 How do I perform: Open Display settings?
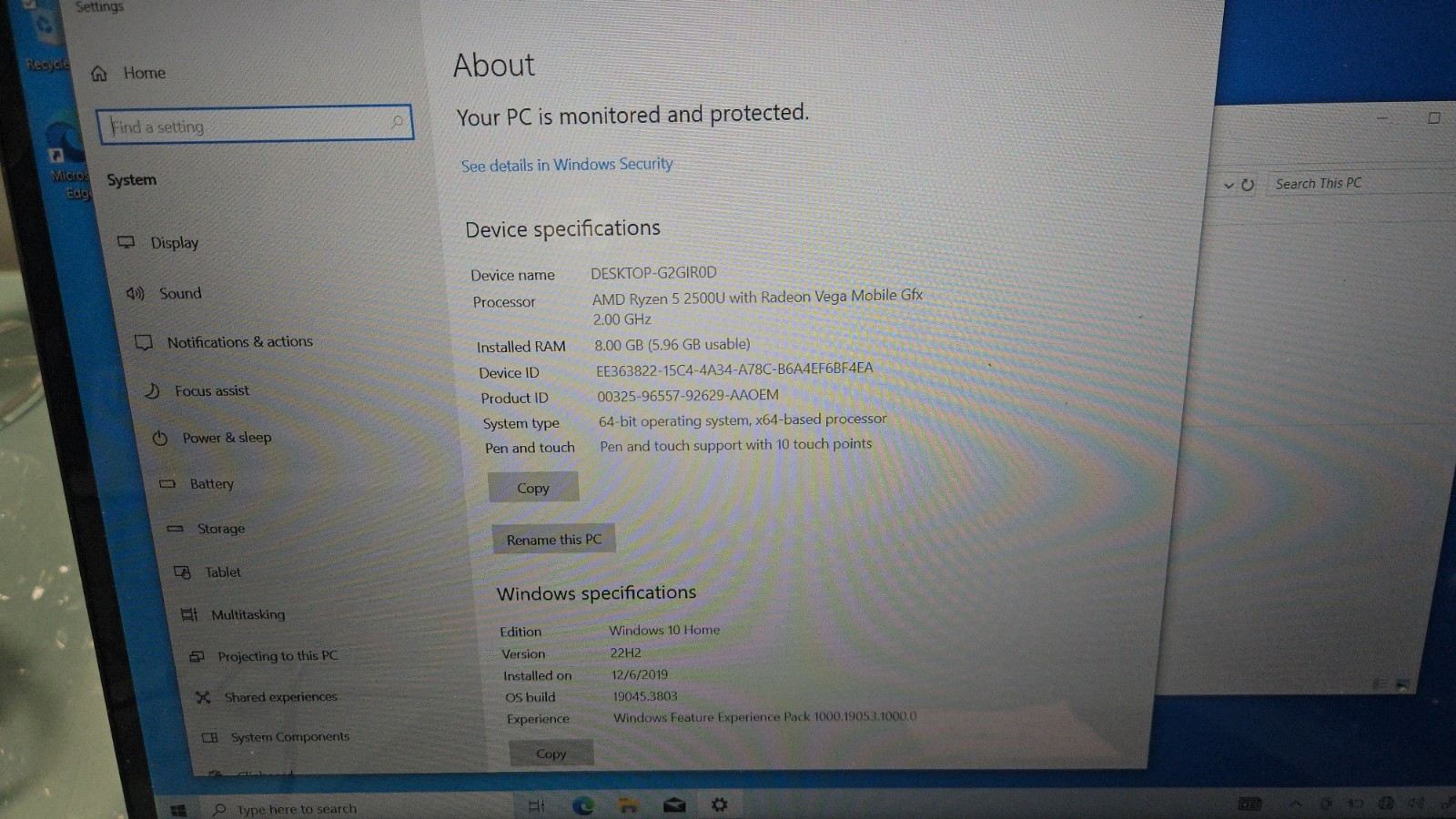click(158, 243)
